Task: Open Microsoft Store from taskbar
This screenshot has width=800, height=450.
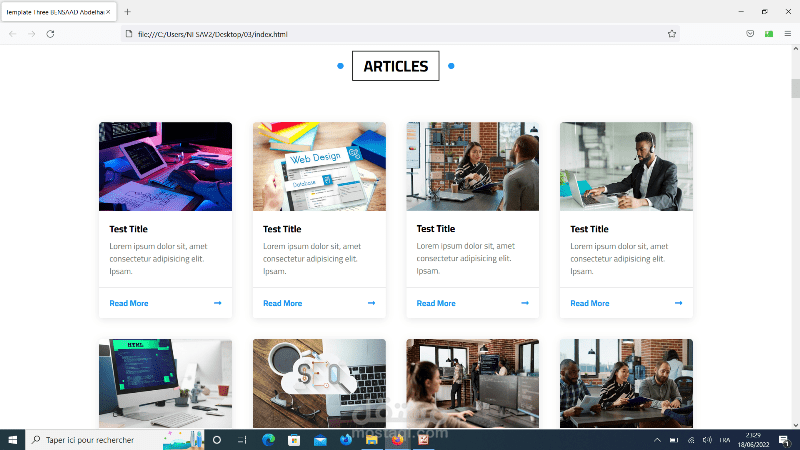Action: pos(294,440)
